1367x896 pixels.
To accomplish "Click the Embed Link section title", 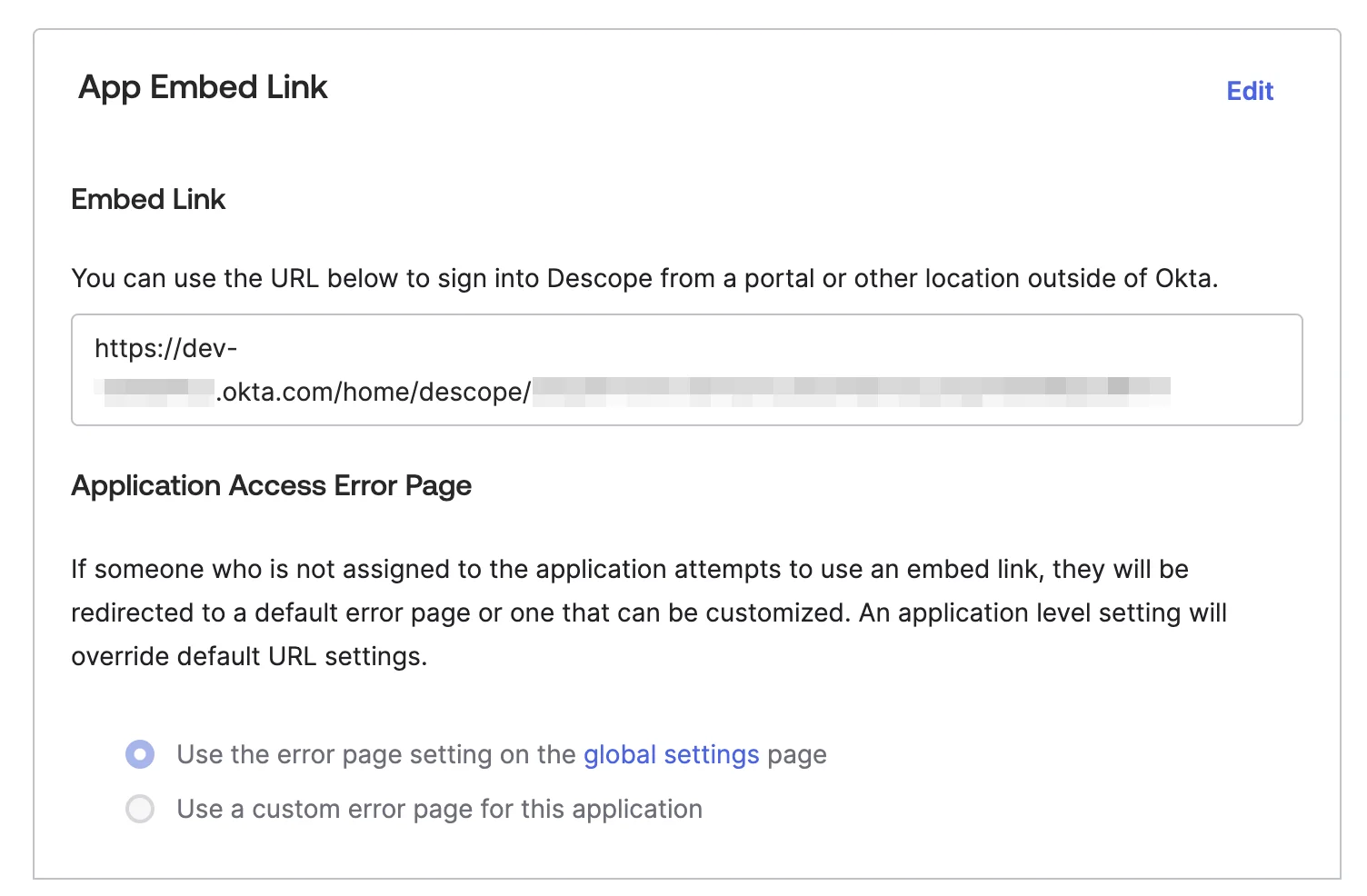I will click(147, 199).
